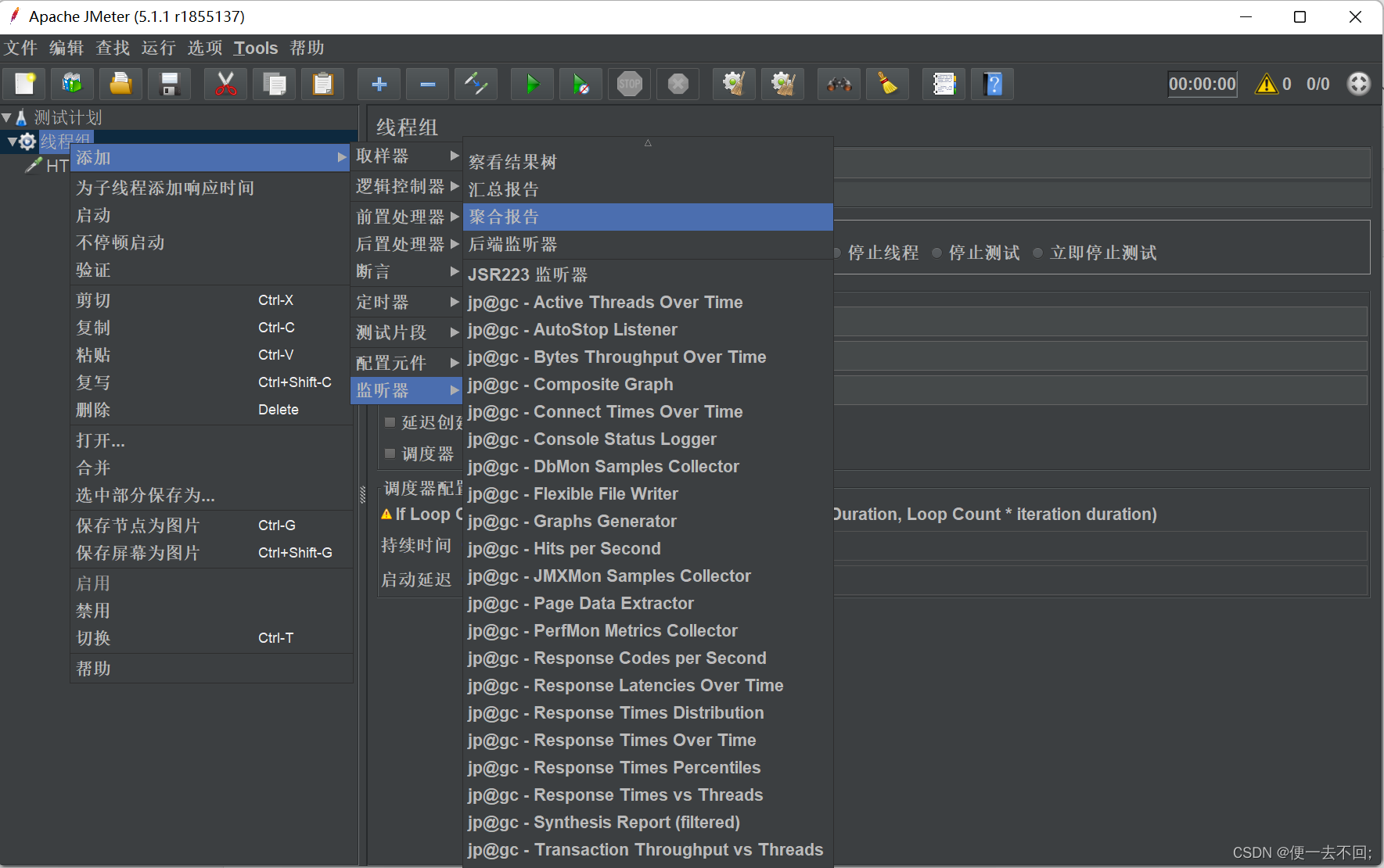
Task: Expand the 断言 submenu
Action: (407, 271)
